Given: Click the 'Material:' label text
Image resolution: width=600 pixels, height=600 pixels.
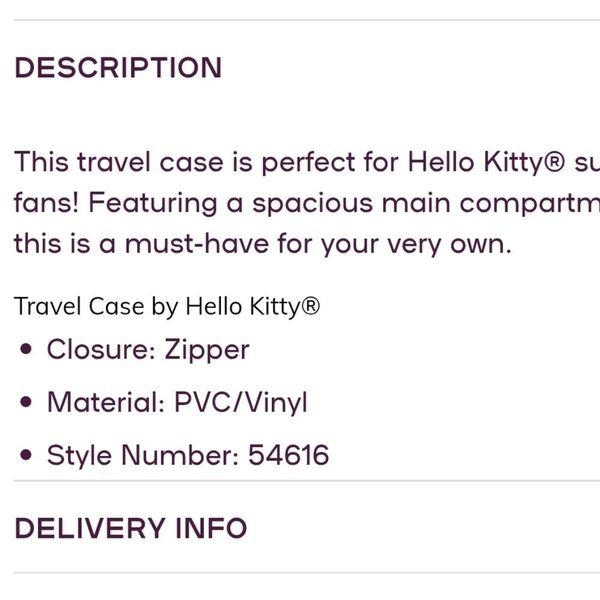Looking at the screenshot, I should coord(106,402).
